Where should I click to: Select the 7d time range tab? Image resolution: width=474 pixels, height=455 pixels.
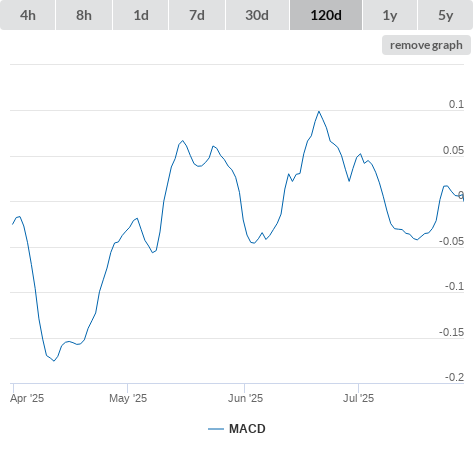tap(197, 15)
